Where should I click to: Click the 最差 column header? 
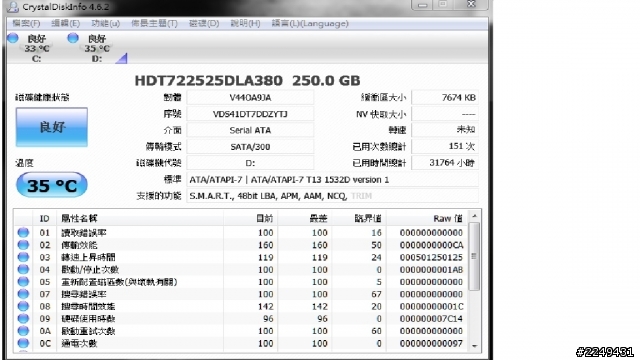click(305, 219)
